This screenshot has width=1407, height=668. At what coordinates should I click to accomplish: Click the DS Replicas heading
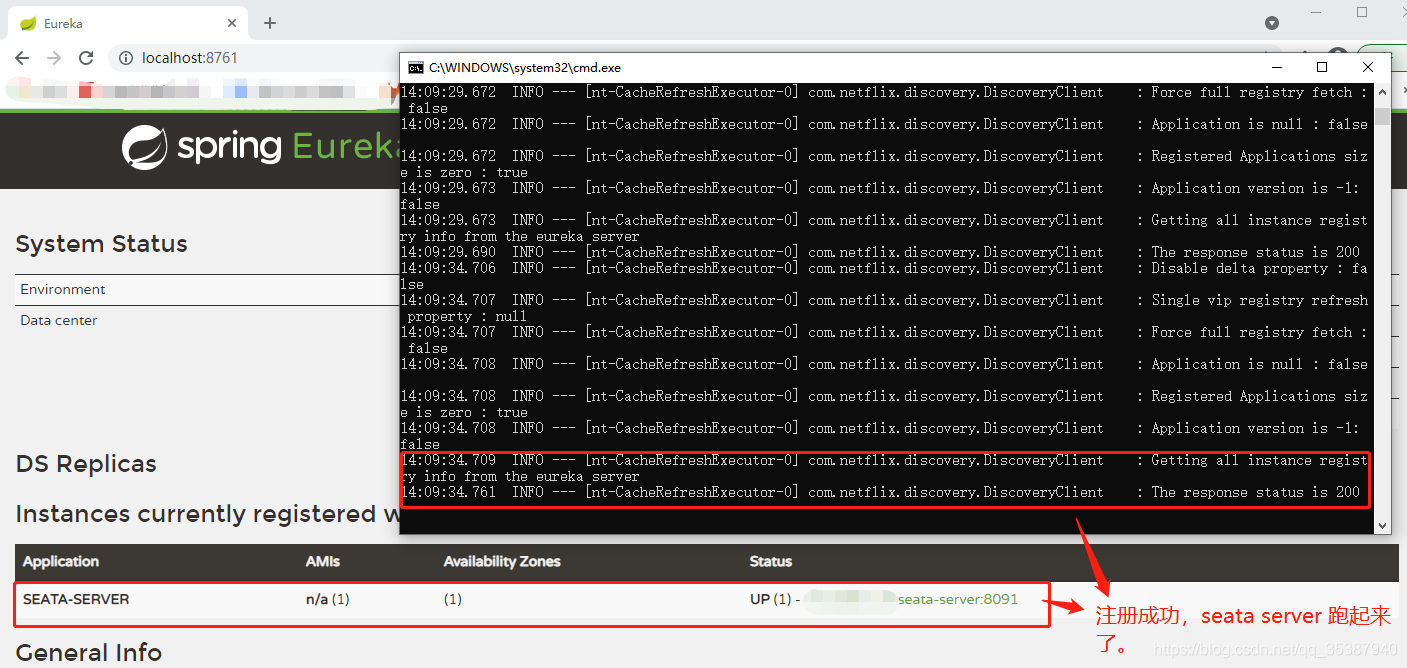86,464
